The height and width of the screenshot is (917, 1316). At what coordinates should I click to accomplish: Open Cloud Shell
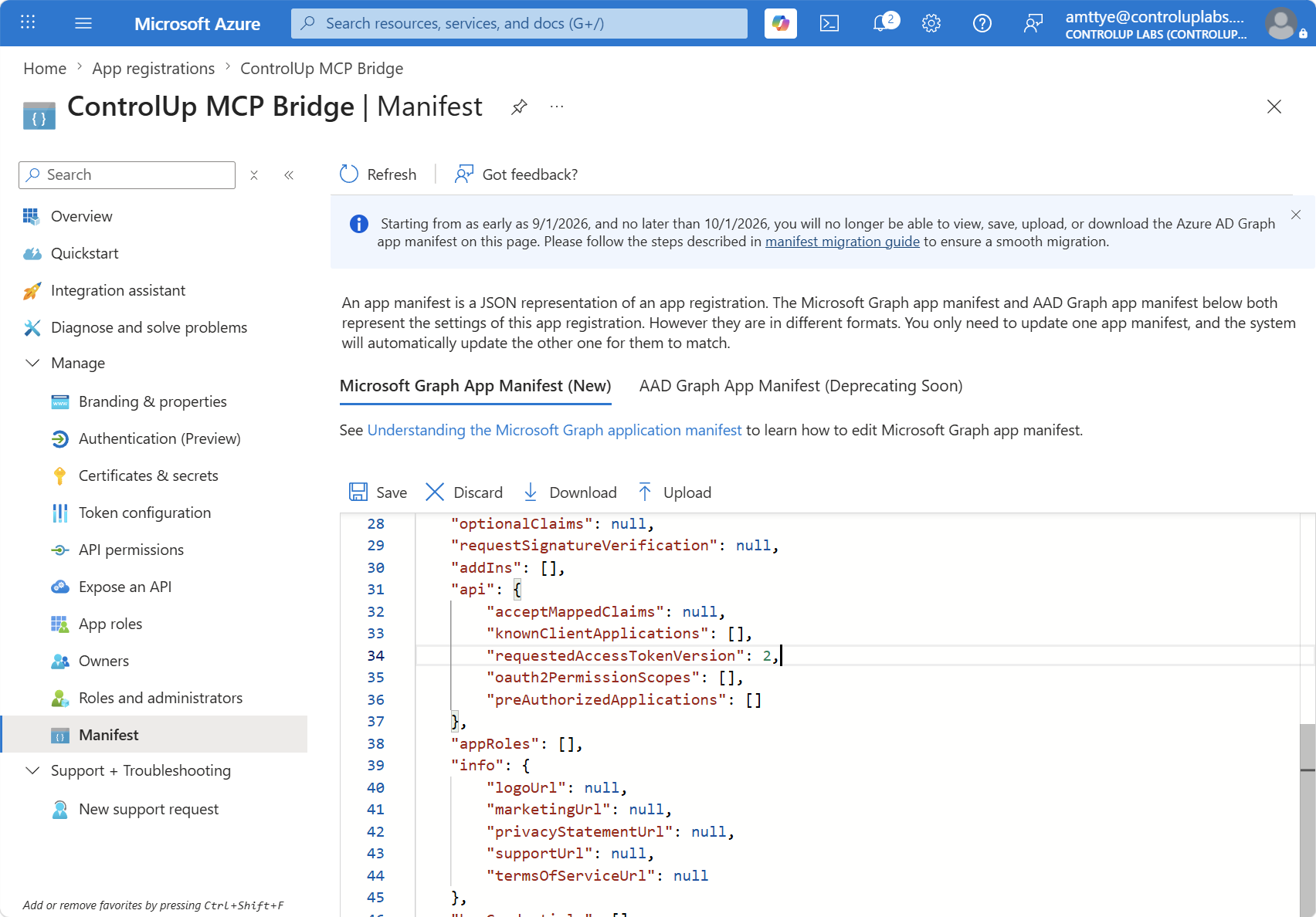pos(829,23)
